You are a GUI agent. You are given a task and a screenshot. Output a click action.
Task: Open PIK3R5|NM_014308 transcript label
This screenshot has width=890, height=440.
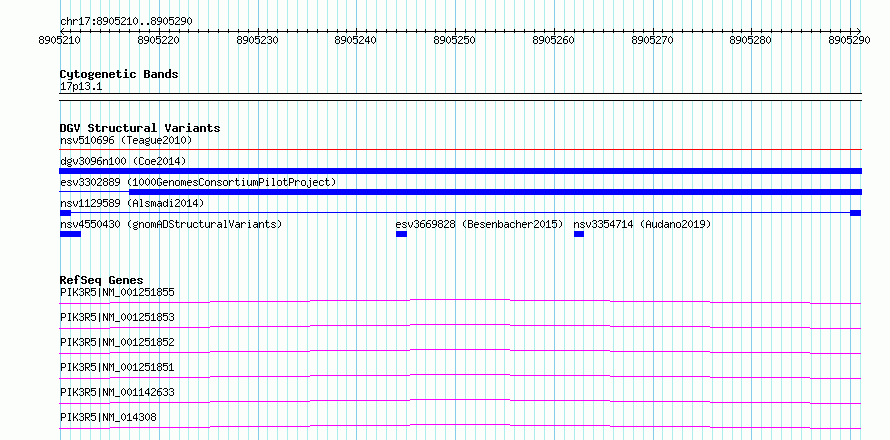tap(108, 418)
